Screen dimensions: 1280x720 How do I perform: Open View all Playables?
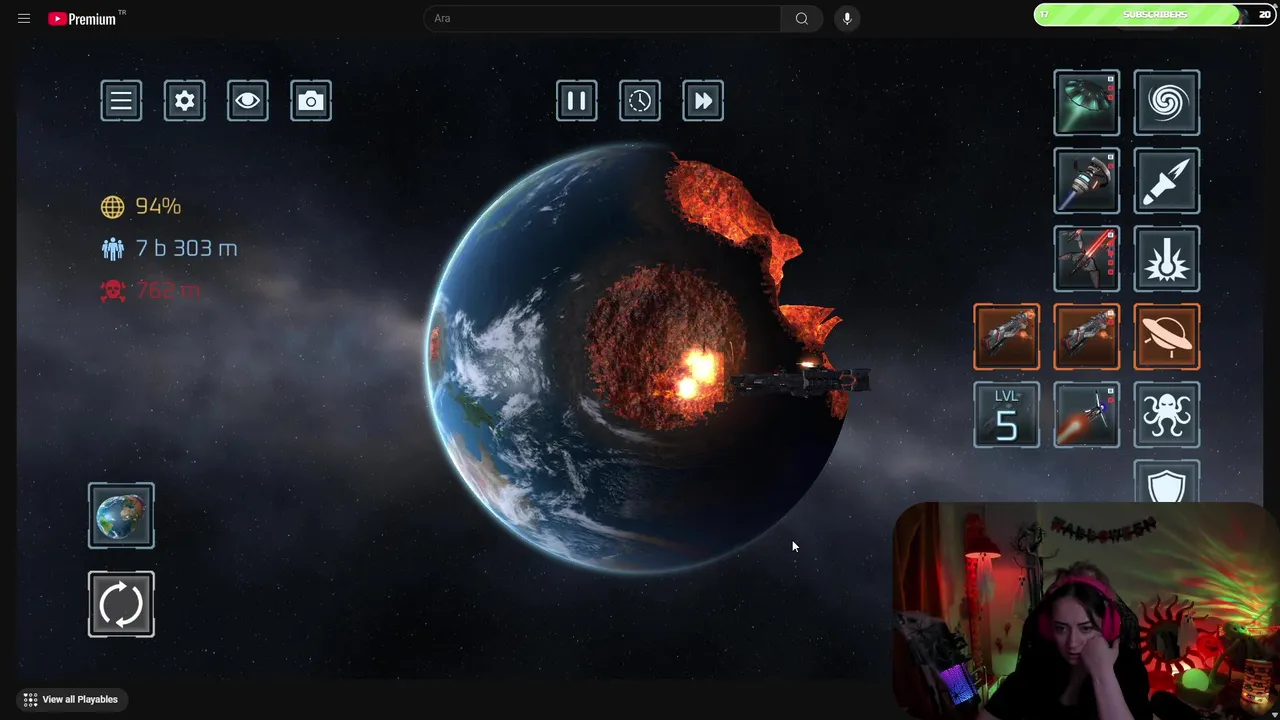[71, 700]
